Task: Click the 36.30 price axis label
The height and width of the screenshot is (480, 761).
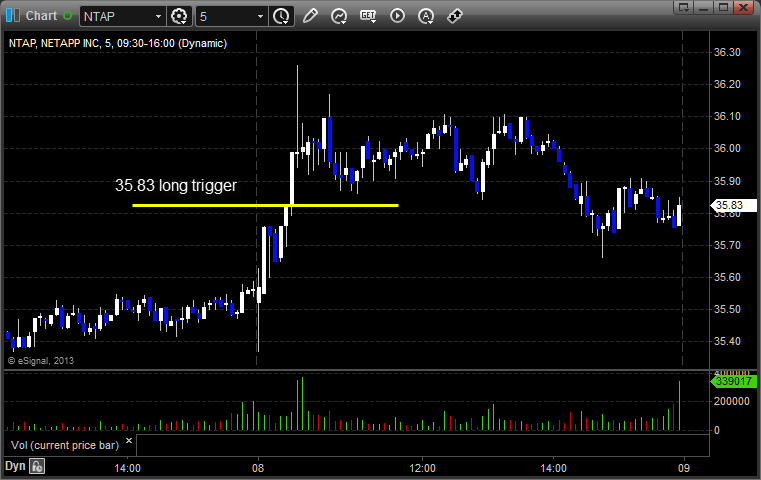Action: tap(727, 52)
